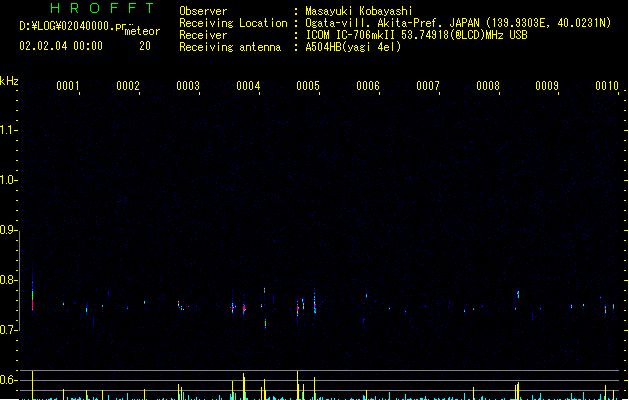Image resolution: width=629 pixels, height=400 pixels.
Task: Click the 0009 minute marker
Action: (x=547, y=86)
